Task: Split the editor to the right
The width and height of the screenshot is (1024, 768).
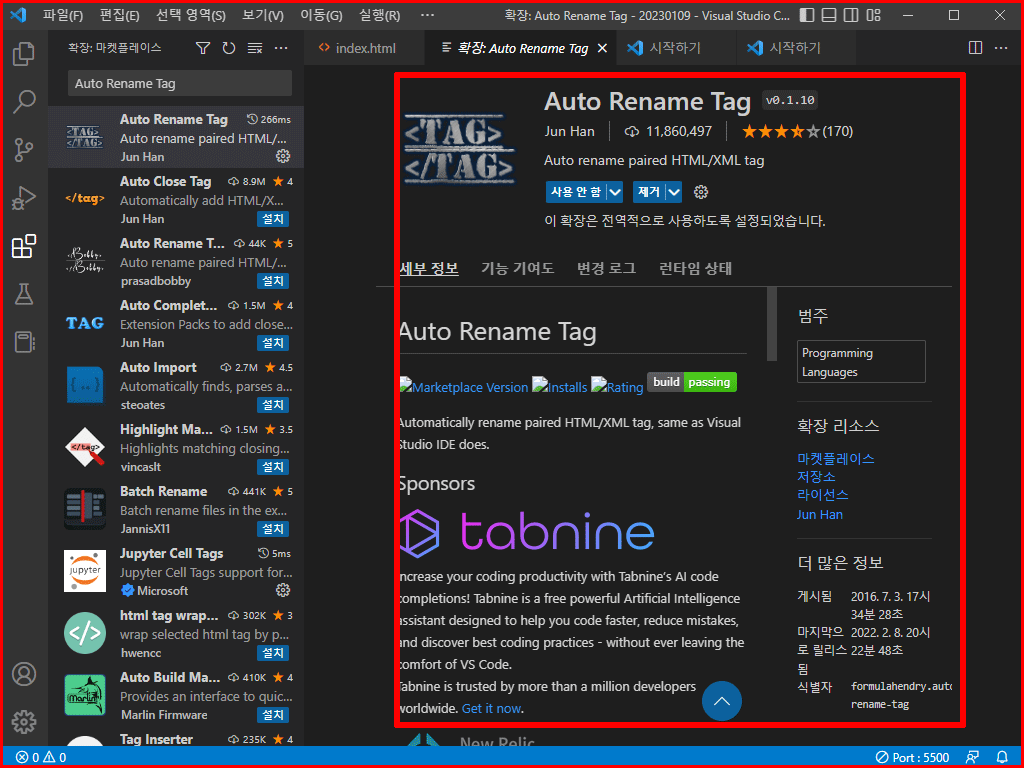Action: 975,48
